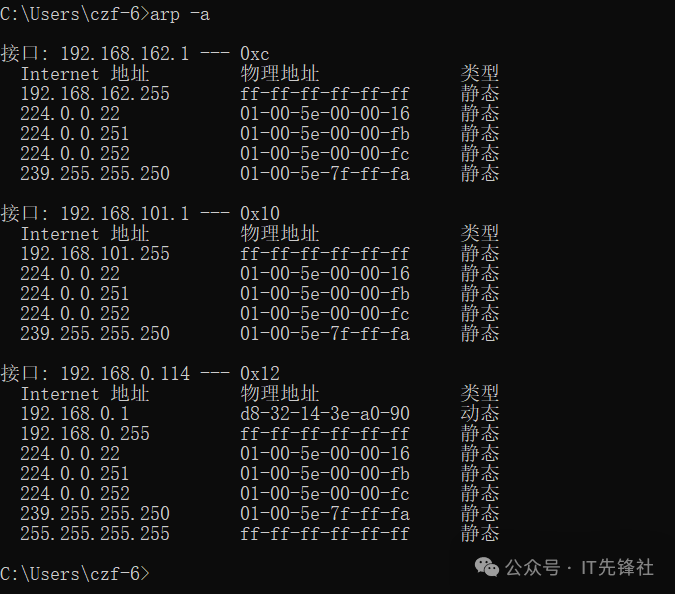
Task: Select the interface address 192.168.101.1
Action: (x=125, y=213)
